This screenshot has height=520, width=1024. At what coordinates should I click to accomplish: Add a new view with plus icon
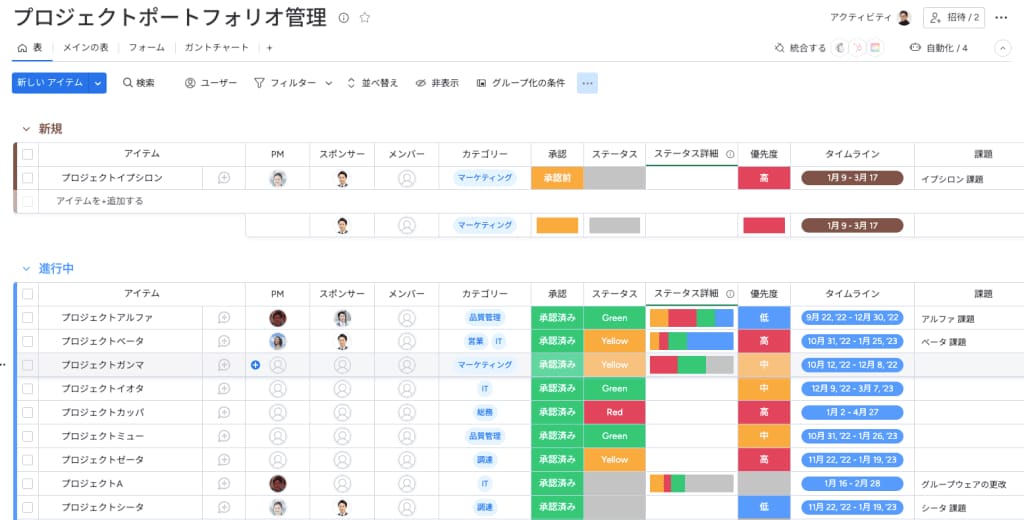click(269, 48)
